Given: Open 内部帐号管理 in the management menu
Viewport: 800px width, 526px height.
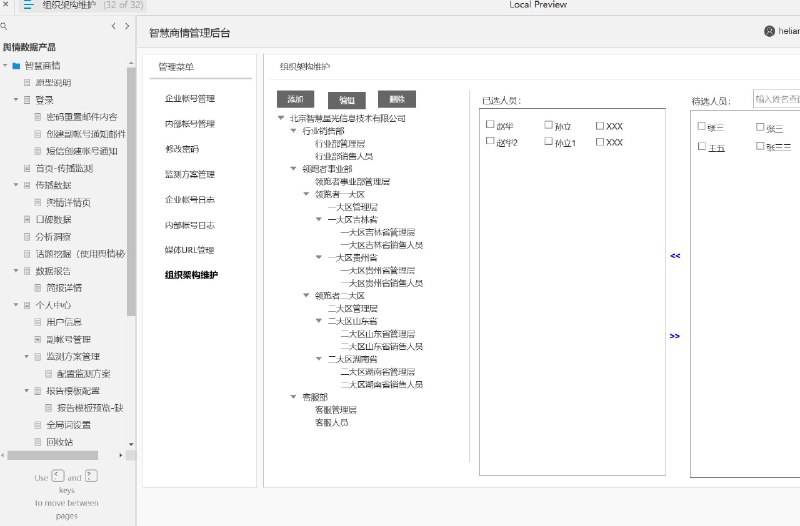Looking at the screenshot, I should (x=190, y=123).
